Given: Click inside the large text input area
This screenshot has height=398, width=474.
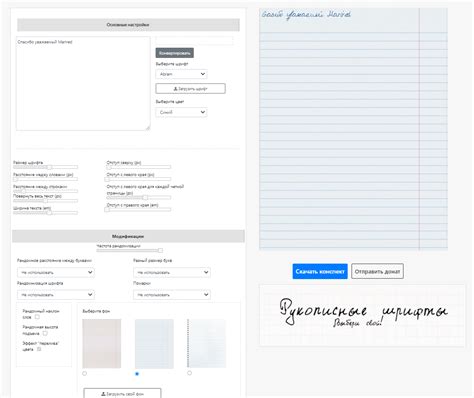Looking at the screenshot, I should click(83, 83).
